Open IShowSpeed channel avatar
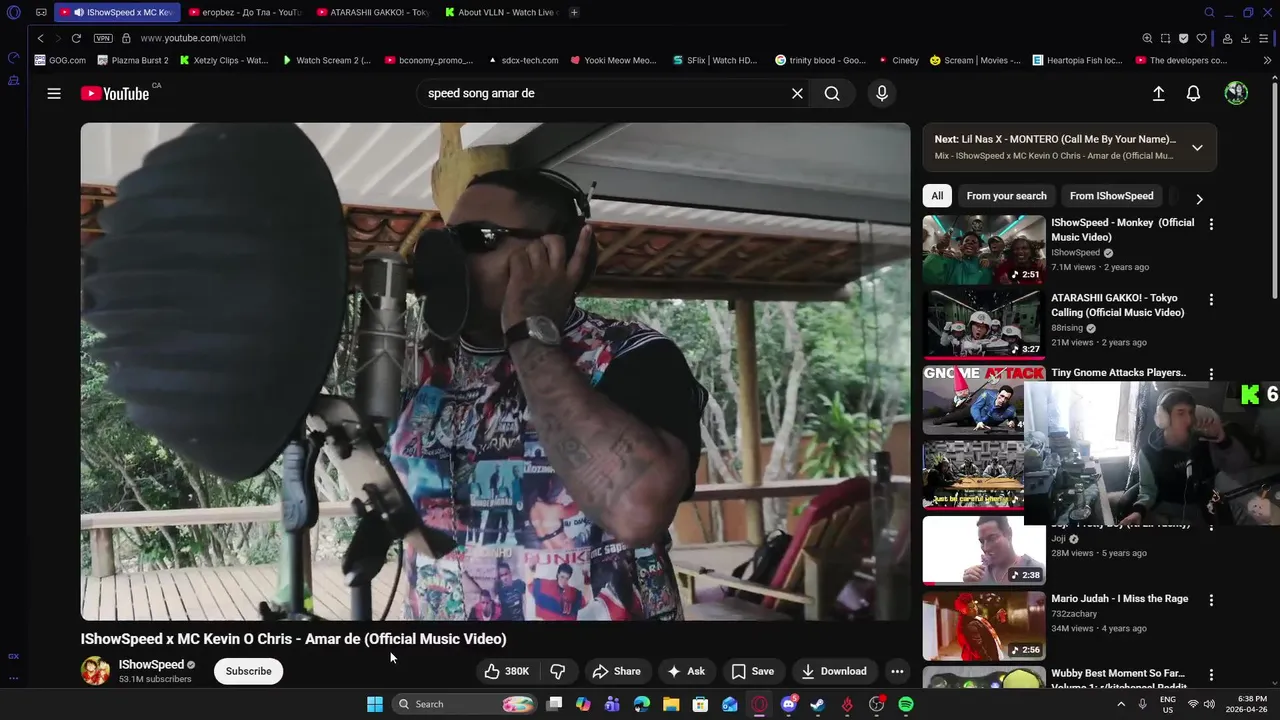Screen dimensions: 1280x720 (95, 671)
